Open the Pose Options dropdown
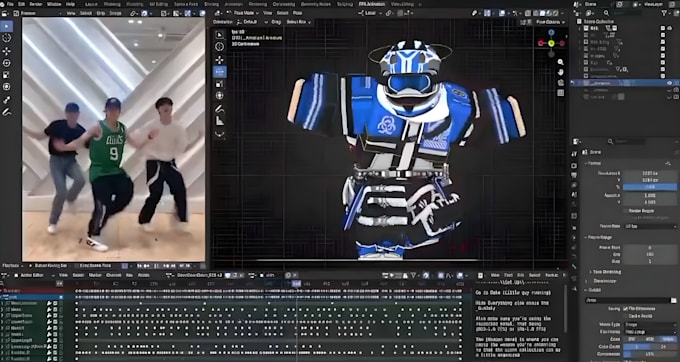Viewport: 680px width, 362px height. pos(550,22)
